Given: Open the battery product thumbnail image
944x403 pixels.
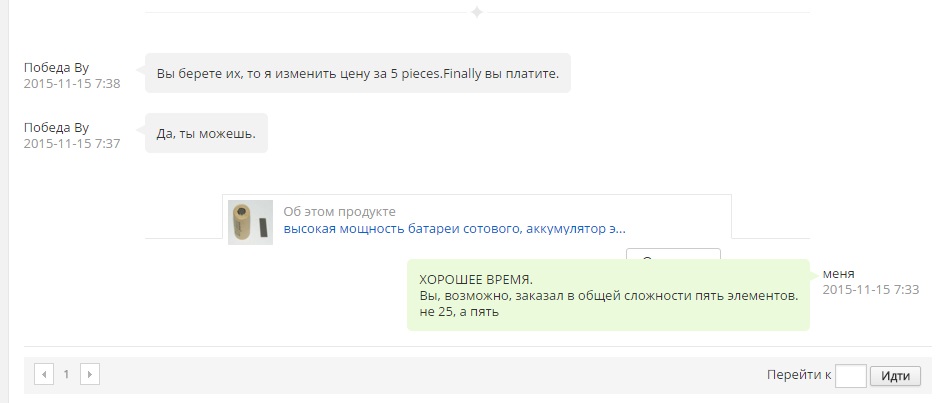Looking at the screenshot, I should (250, 222).
